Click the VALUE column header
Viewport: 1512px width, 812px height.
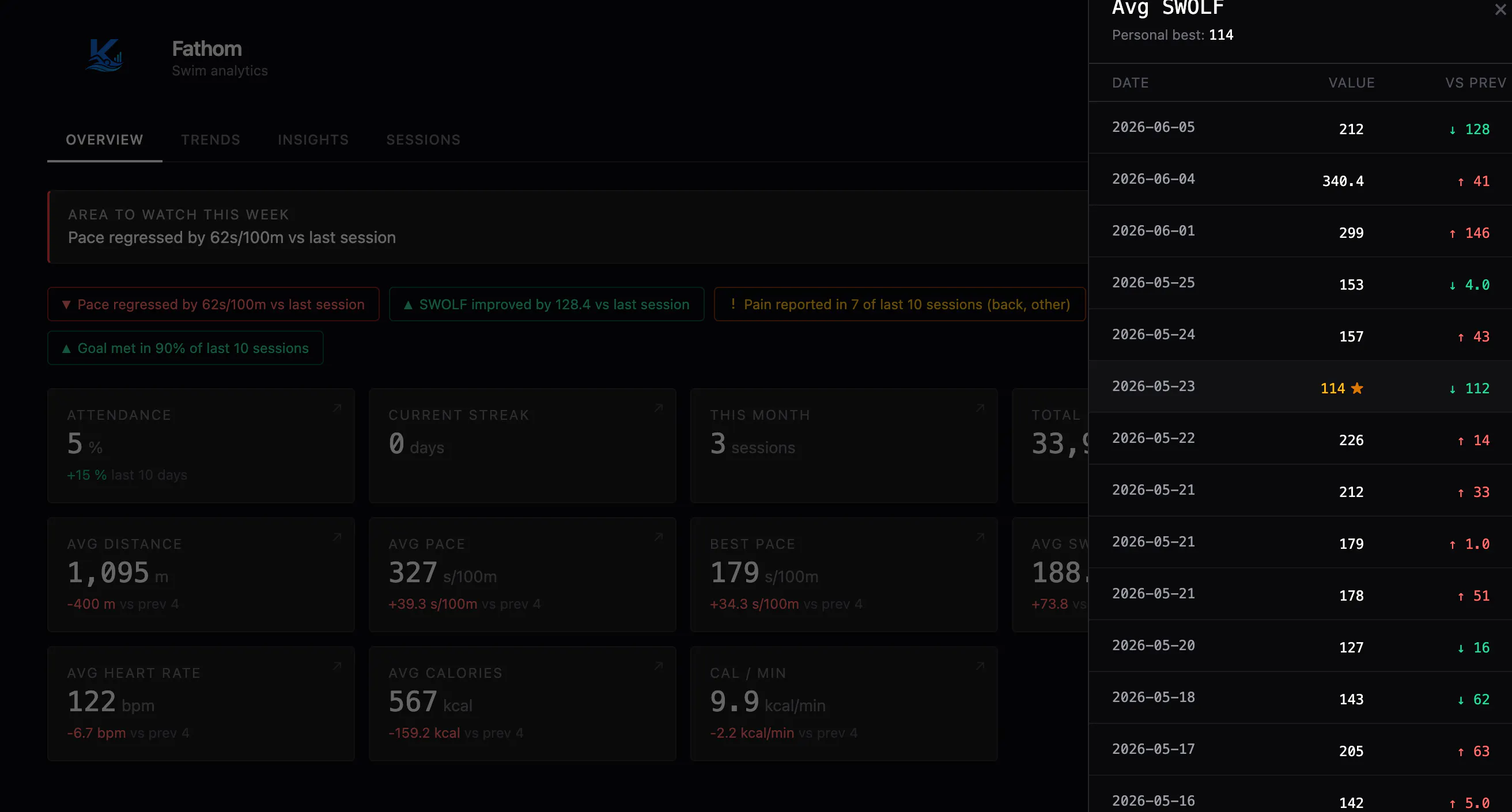click(x=1351, y=83)
